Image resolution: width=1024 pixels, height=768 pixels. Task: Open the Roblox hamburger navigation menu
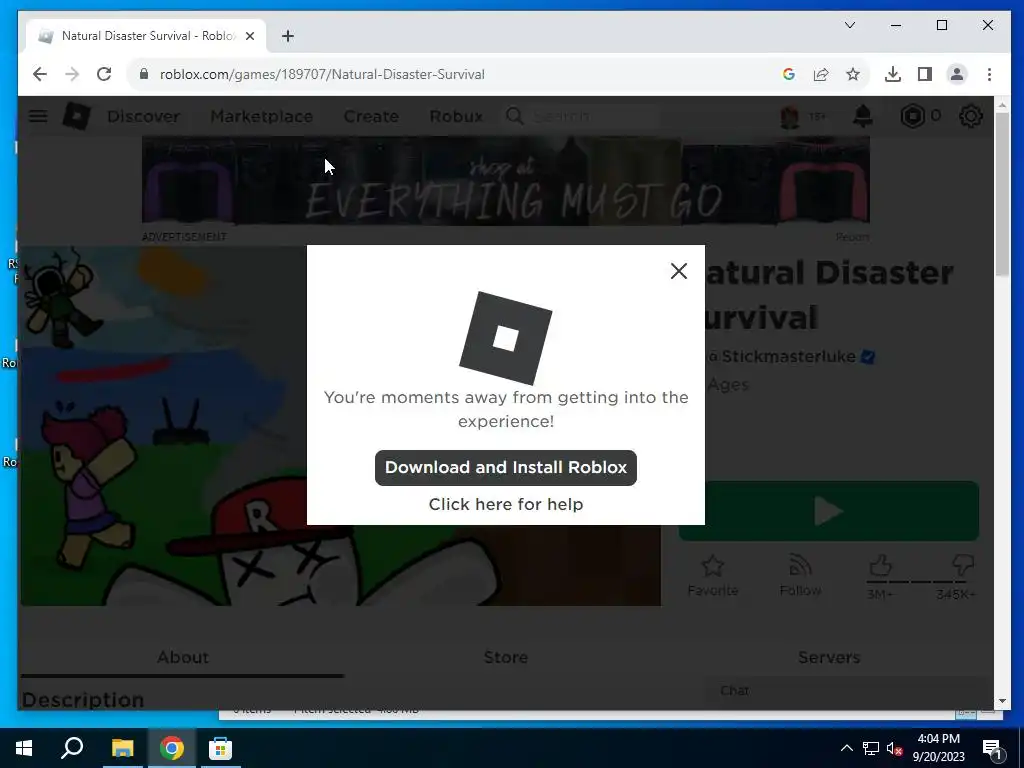point(38,116)
